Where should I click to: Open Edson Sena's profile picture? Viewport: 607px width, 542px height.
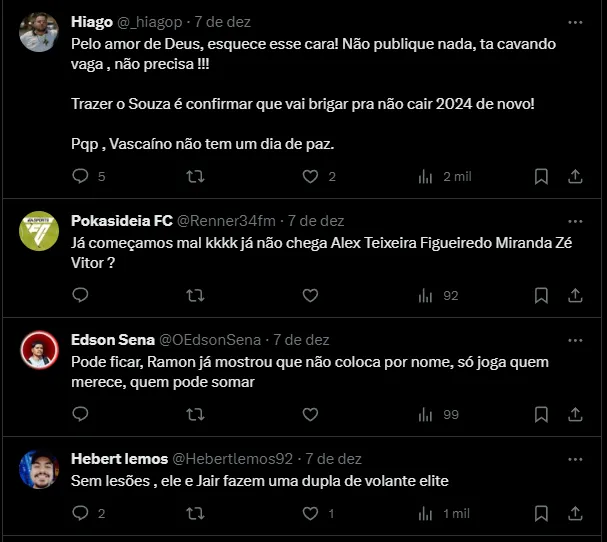click(39, 350)
